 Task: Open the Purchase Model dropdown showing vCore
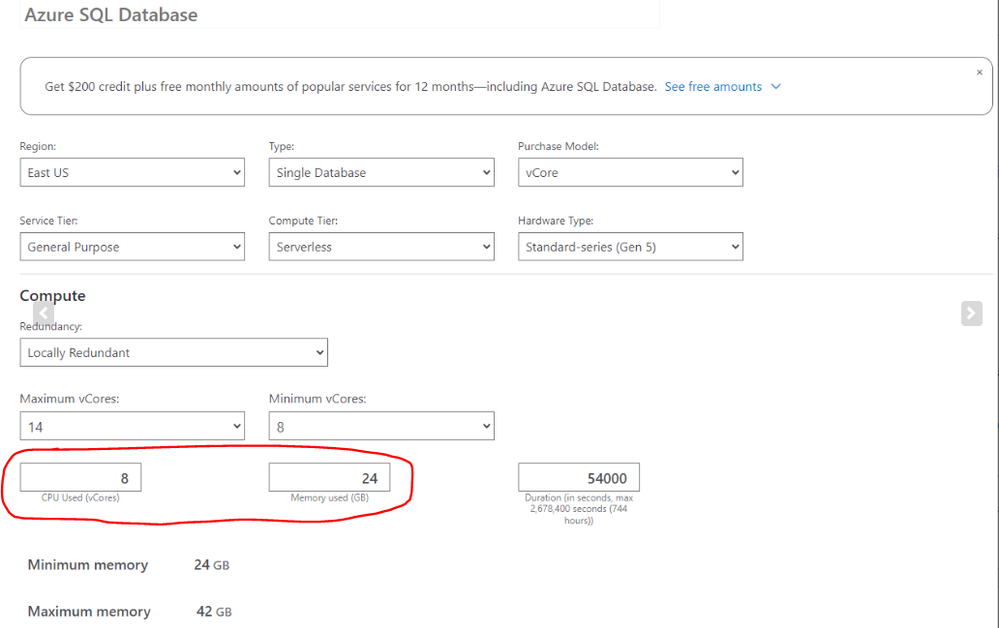(630, 173)
